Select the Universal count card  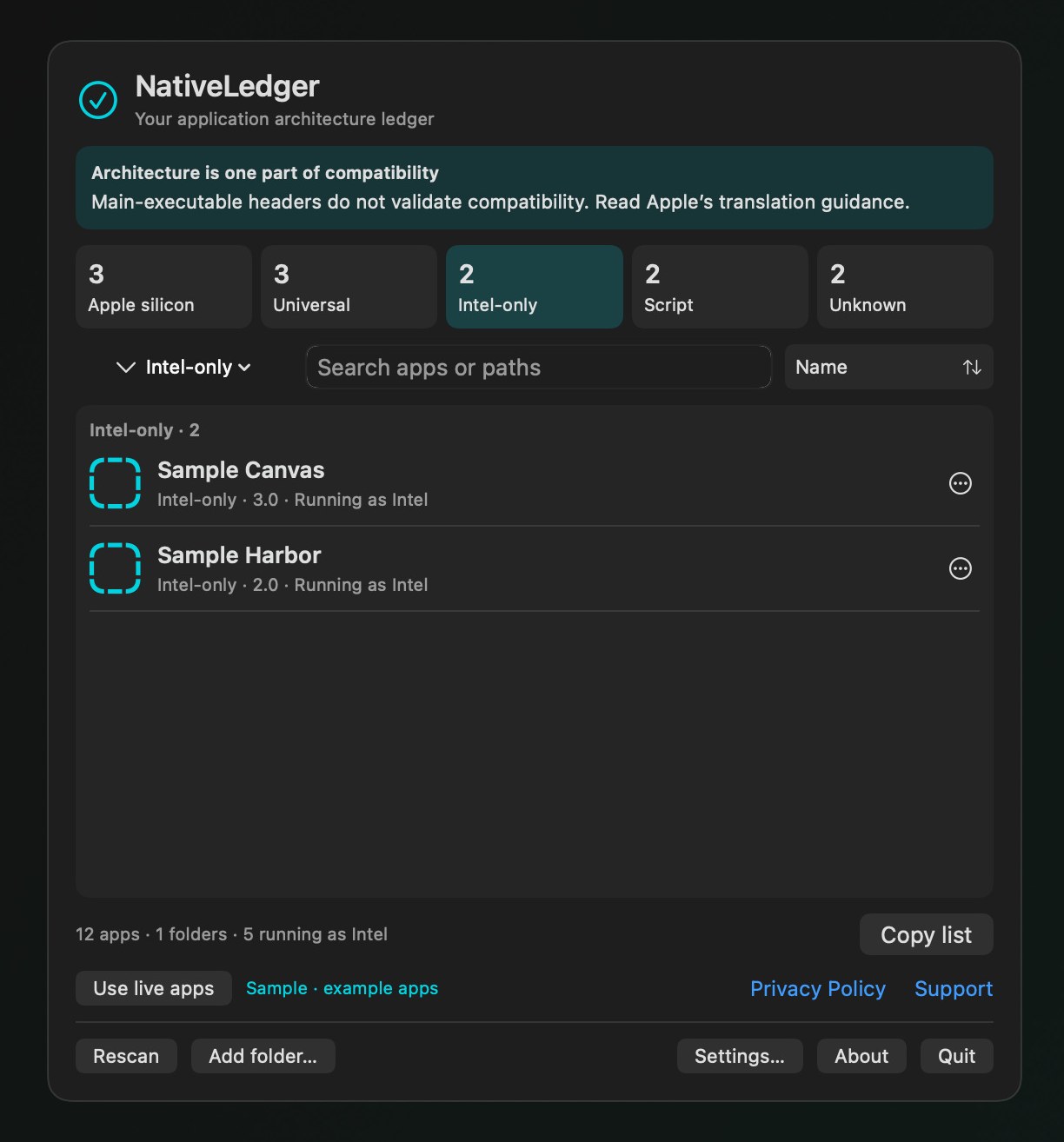tap(349, 287)
